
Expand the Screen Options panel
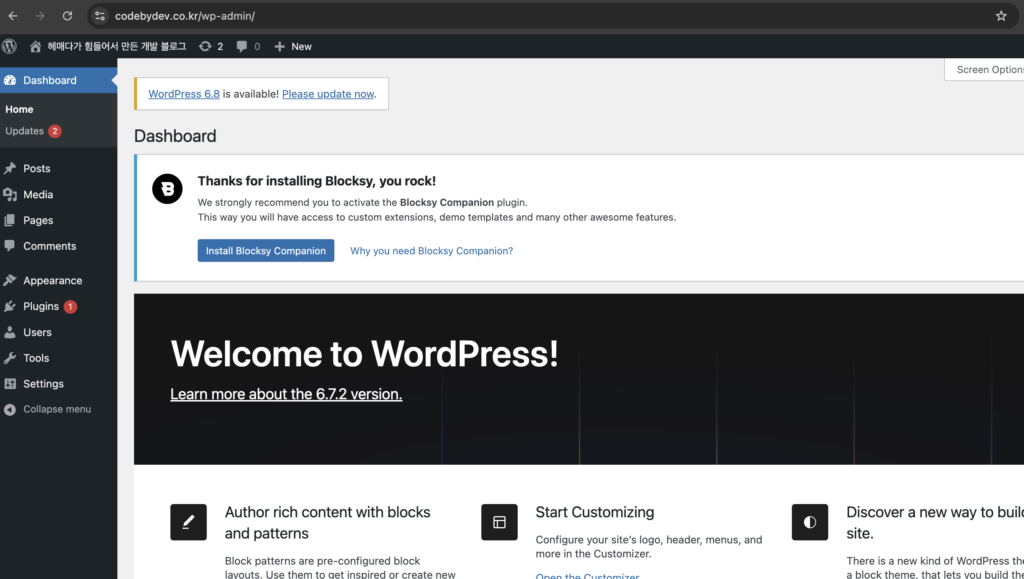[x=984, y=69]
